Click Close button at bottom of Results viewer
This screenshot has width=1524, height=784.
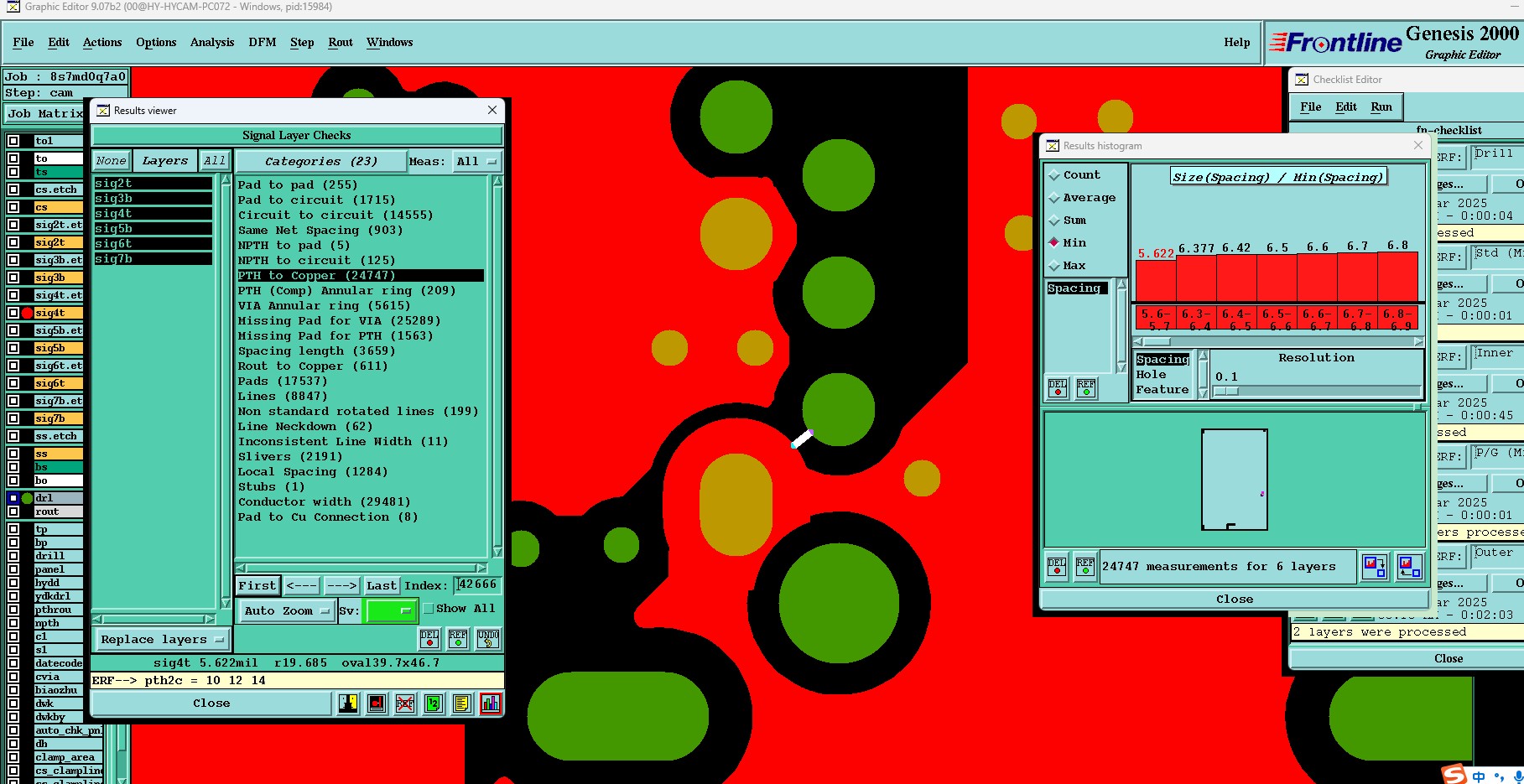[x=211, y=704]
